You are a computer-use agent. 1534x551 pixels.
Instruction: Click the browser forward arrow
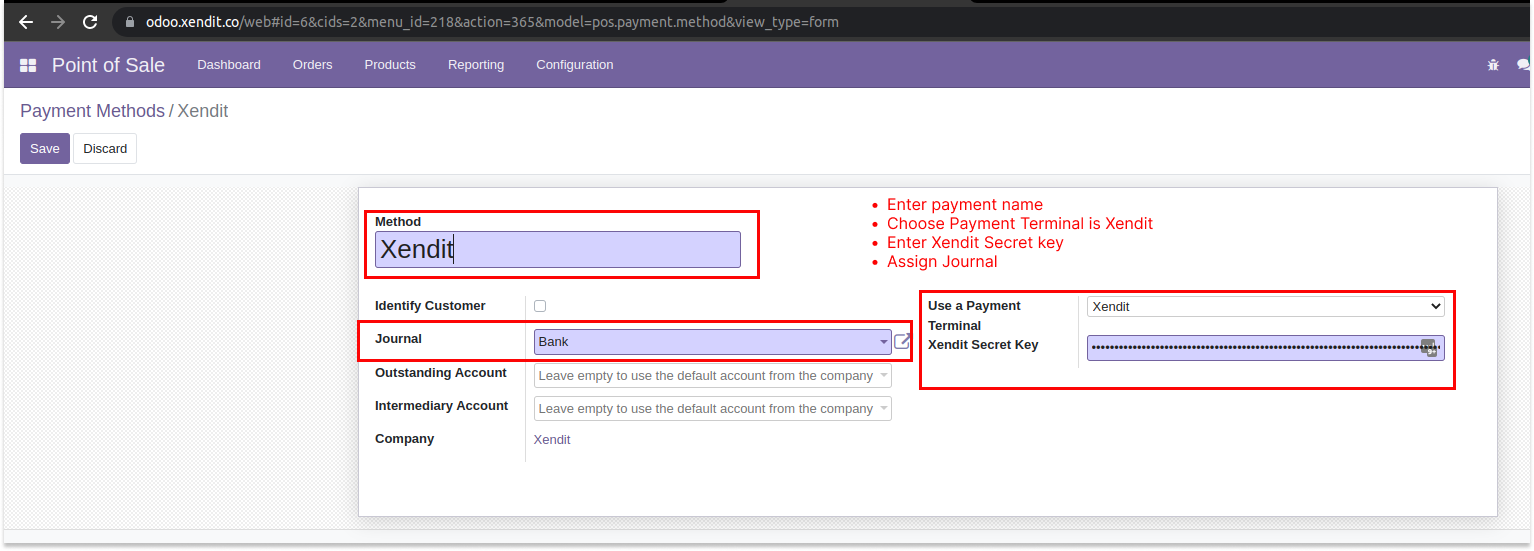(x=58, y=22)
